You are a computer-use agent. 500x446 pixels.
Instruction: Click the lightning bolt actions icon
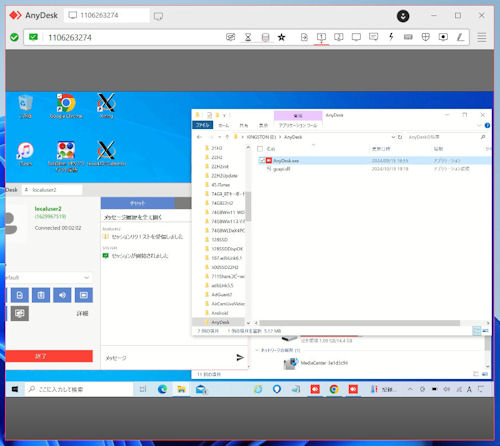coord(391,37)
